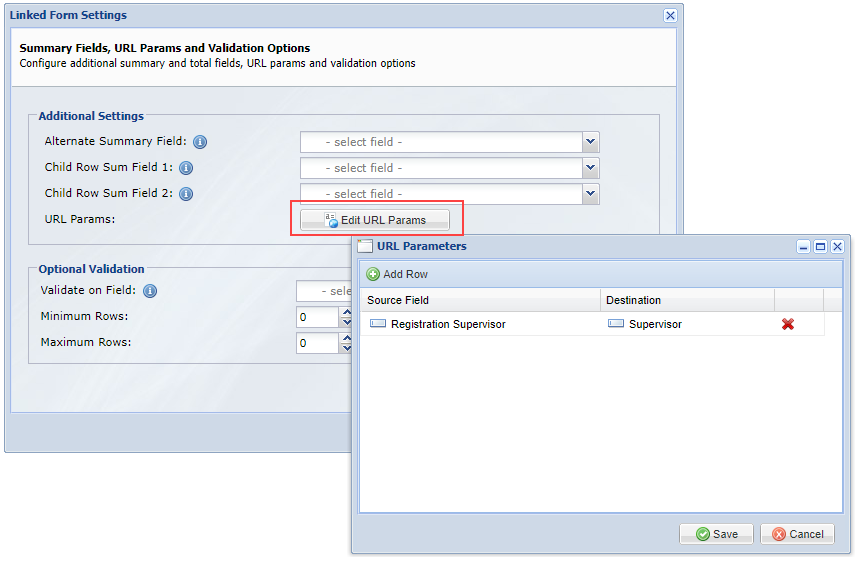Click info icon next to Child Row Sum Field 1
The image size is (859, 562).
(186, 168)
